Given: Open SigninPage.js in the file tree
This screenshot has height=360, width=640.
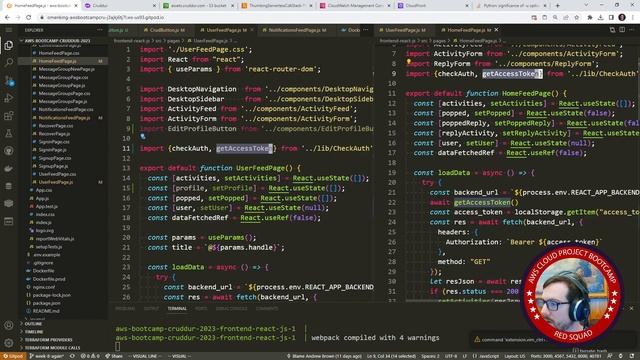Looking at the screenshot, I should click(x=52, y=150).
